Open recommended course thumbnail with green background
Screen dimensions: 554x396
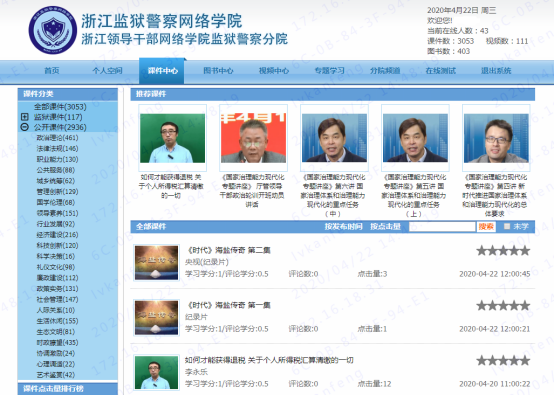tap(172, 138)
